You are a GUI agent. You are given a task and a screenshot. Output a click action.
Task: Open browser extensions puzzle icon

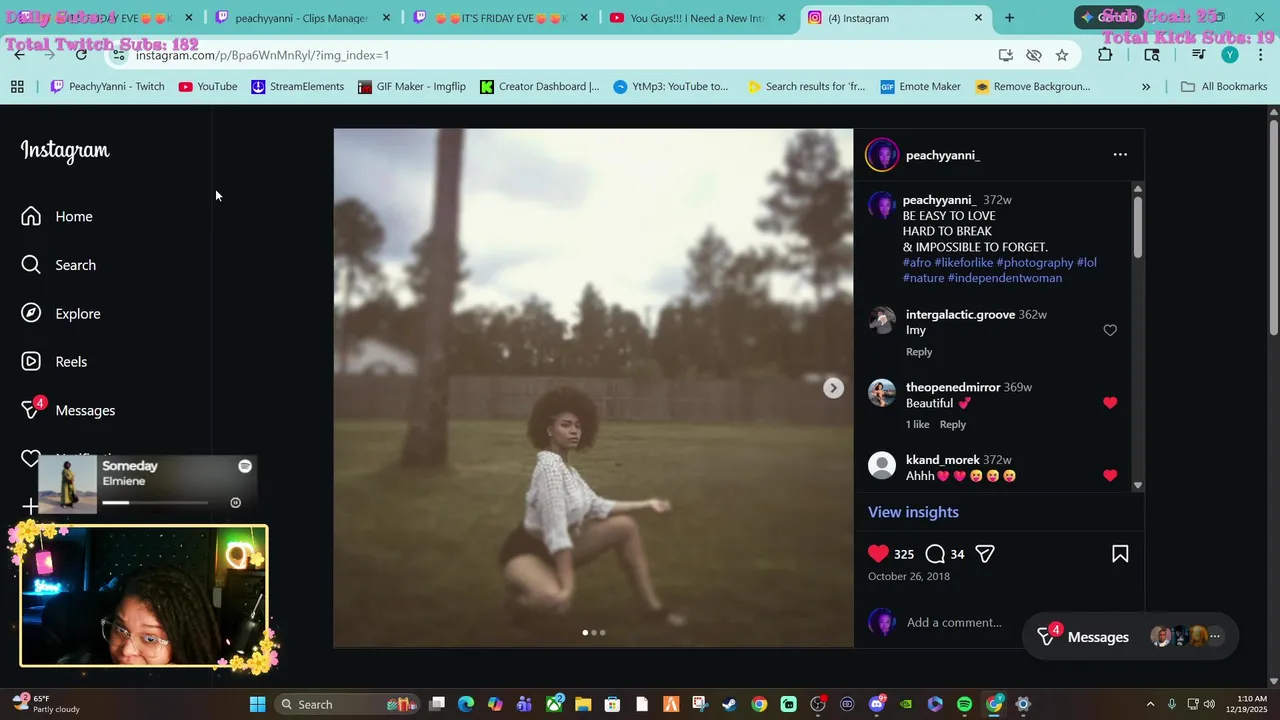[1105, 55]
